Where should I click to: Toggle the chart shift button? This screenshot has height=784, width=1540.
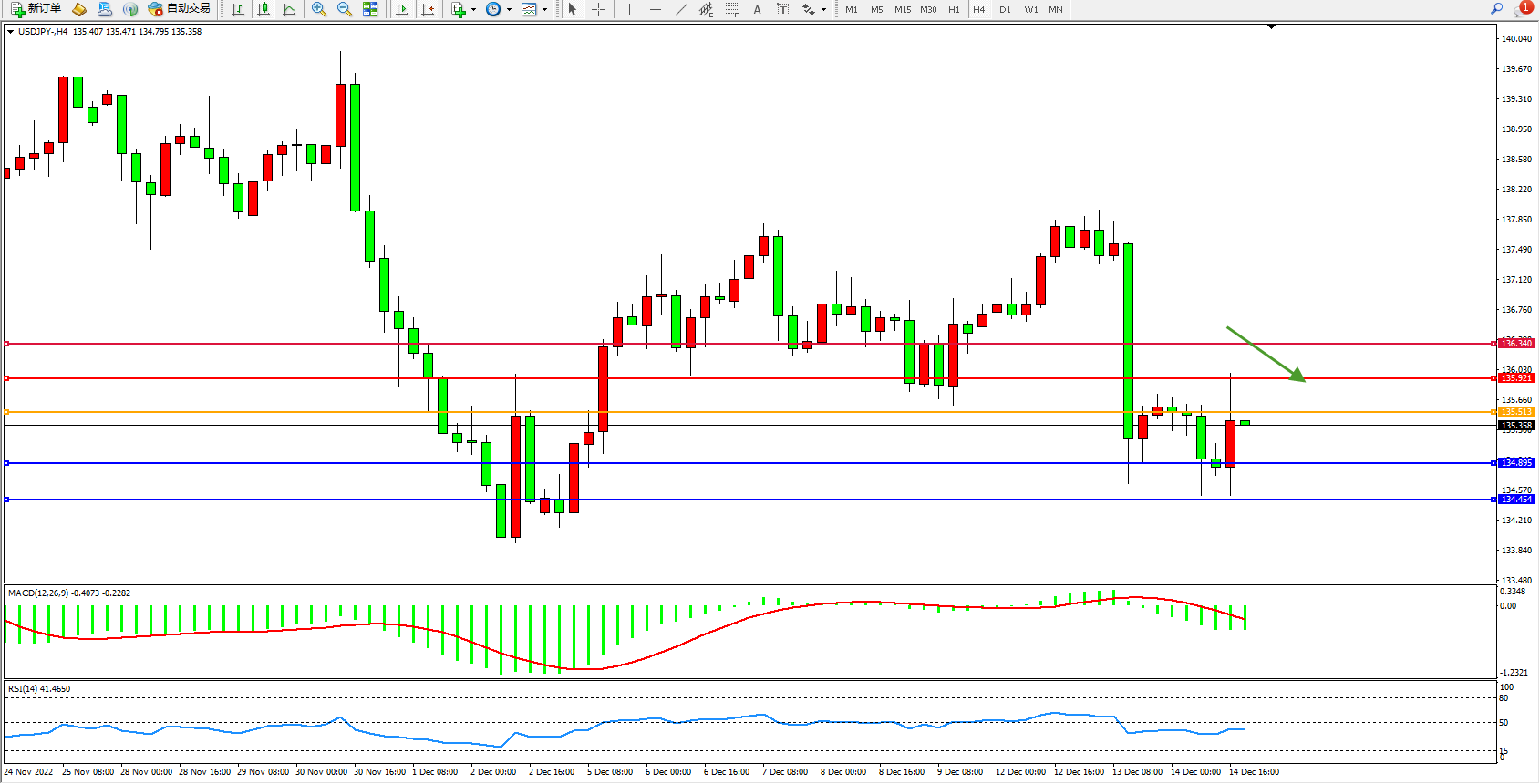click(x=427, y=9)
